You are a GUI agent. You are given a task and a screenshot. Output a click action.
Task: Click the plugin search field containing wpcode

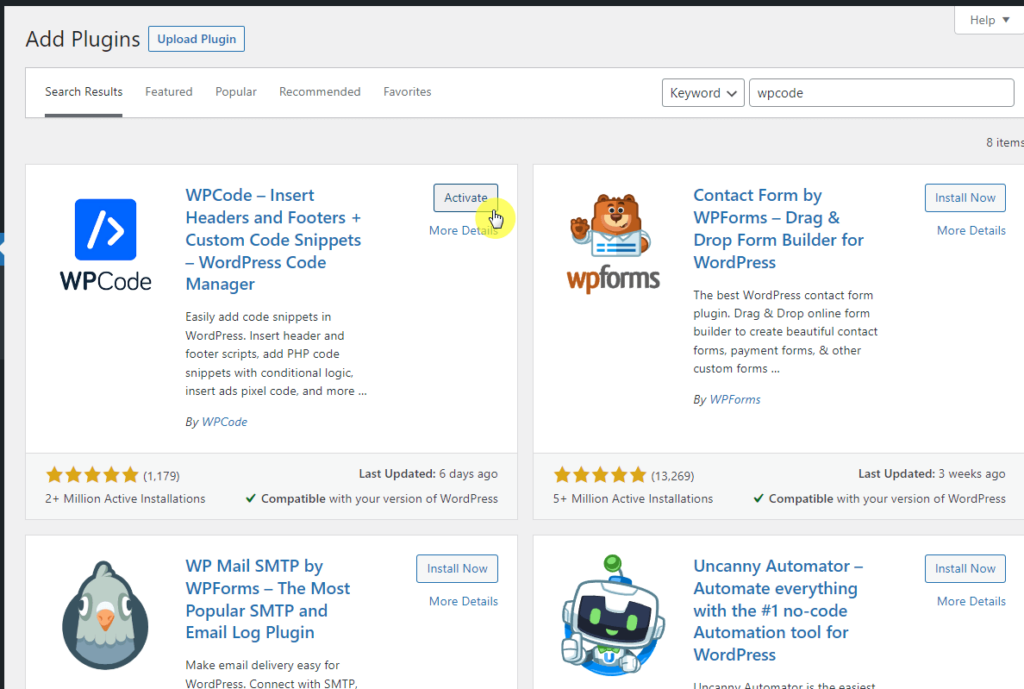881,93
